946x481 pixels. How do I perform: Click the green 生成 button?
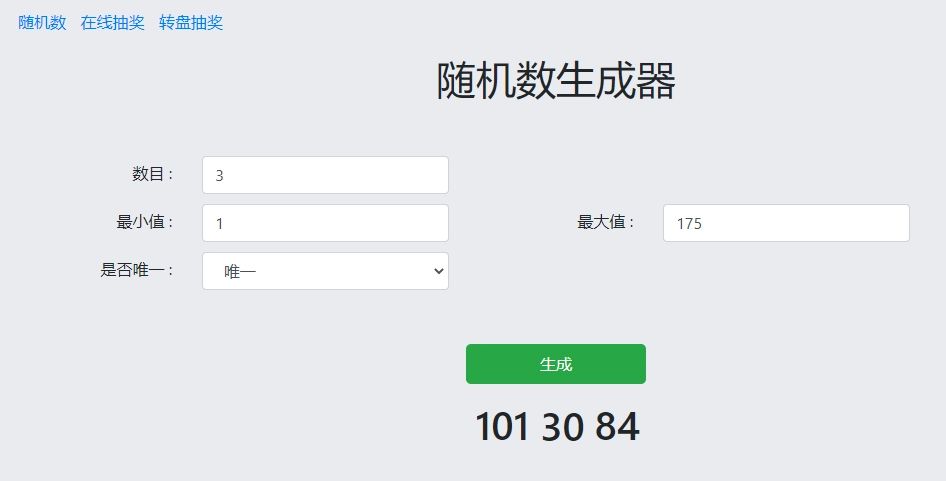pyautogui.click(x=556, y=364)
